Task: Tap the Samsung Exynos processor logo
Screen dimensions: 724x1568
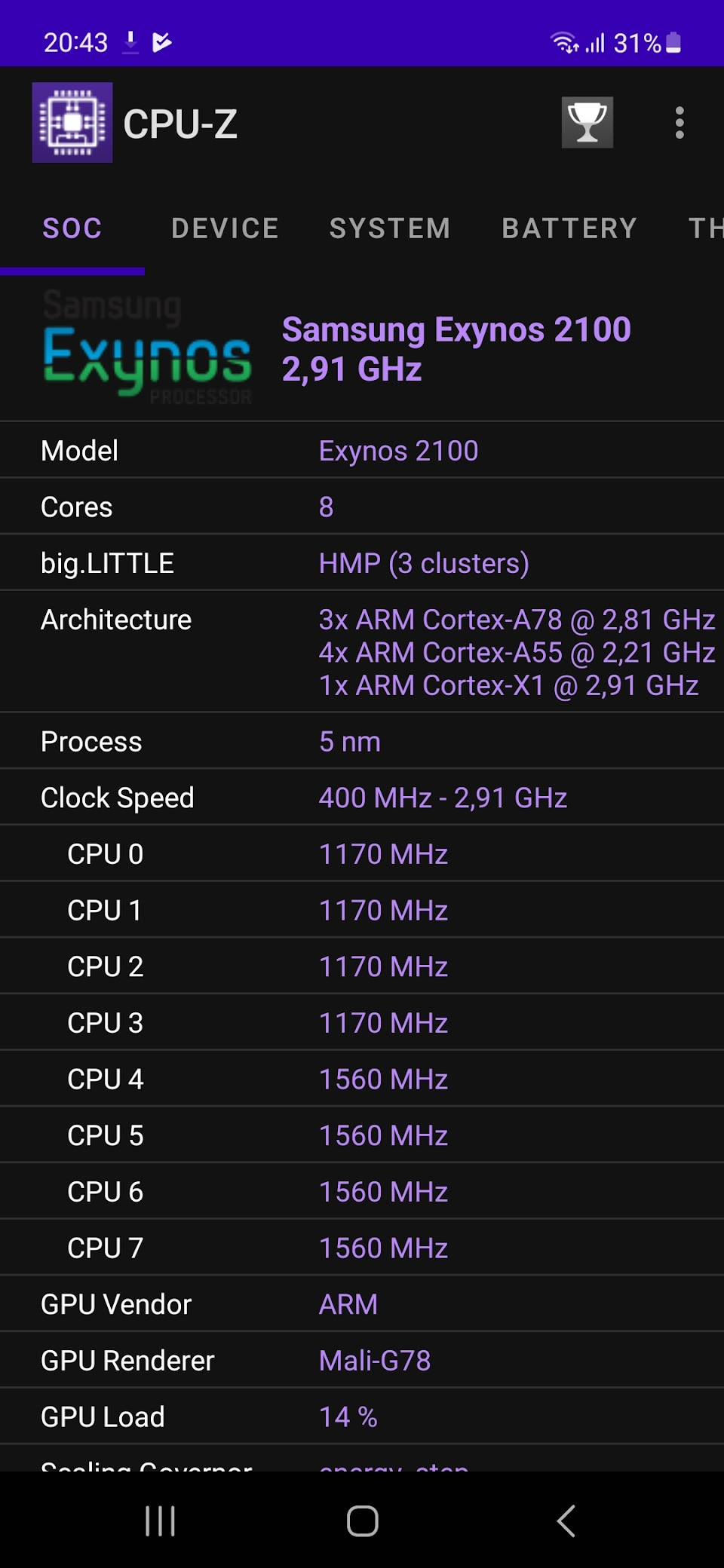Action: (147, 348)
